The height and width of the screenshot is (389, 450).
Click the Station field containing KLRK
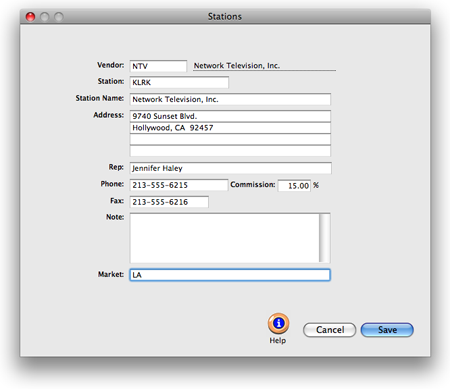[x=179, y=82]
